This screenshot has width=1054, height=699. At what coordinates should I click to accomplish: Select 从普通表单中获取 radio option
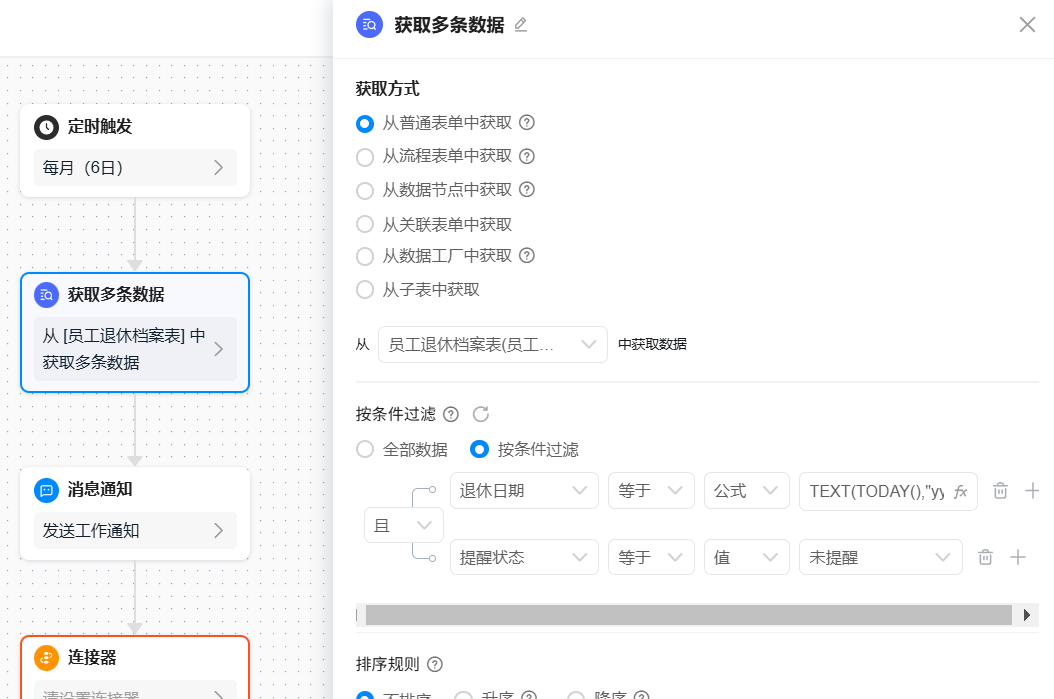364,123
